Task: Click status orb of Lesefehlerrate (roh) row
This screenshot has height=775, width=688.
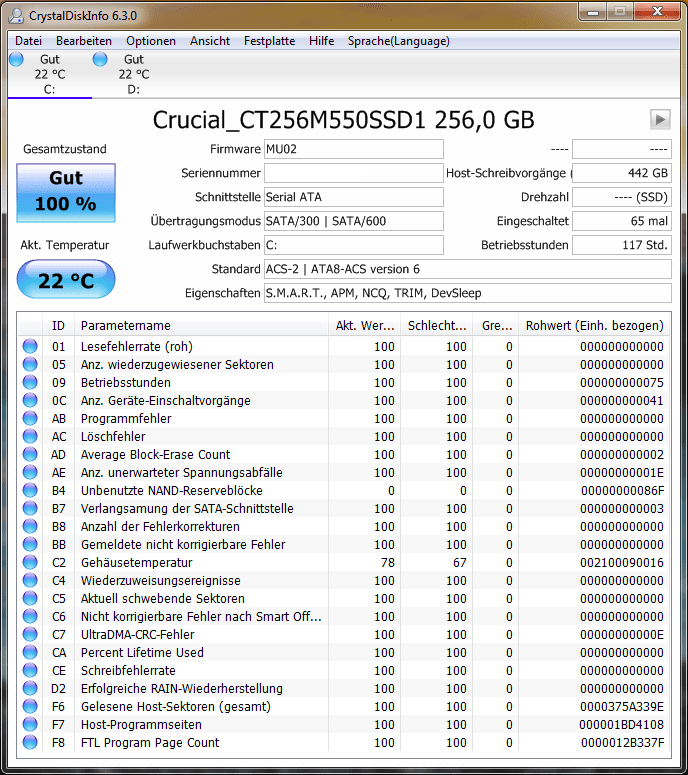Action: [30, 346]
